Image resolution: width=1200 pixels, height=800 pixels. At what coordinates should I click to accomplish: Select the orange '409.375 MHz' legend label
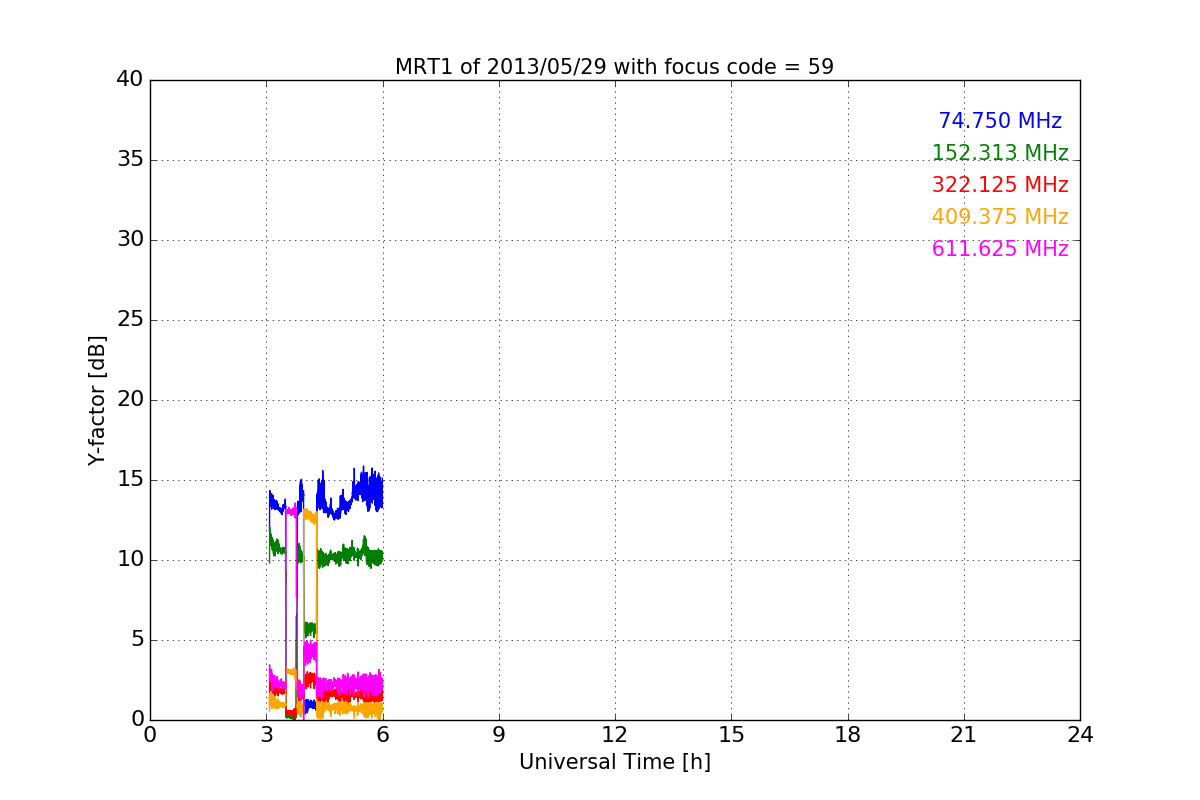(x=1000, y=217)
